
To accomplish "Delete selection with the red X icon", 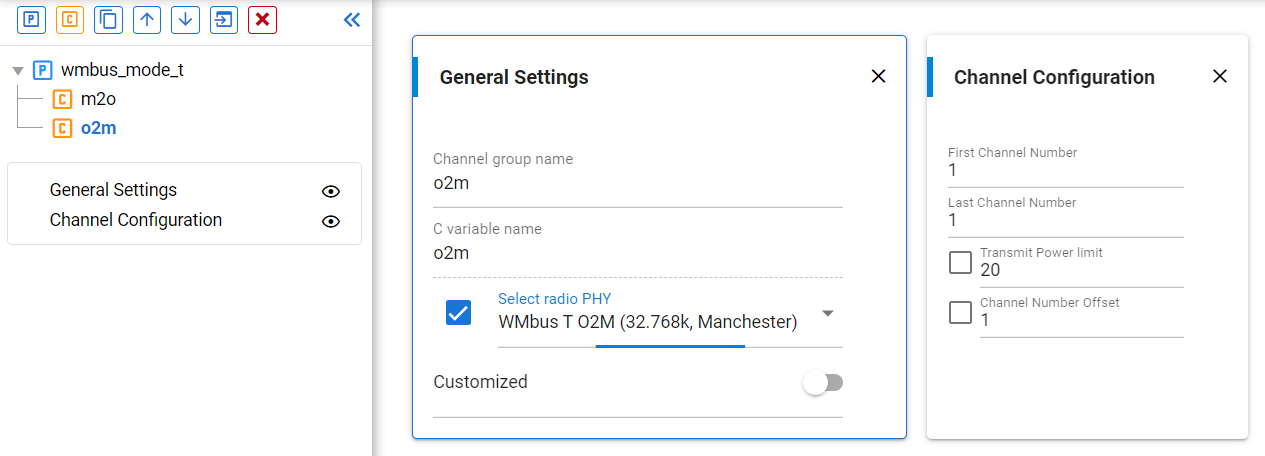I will coord(262,20).
